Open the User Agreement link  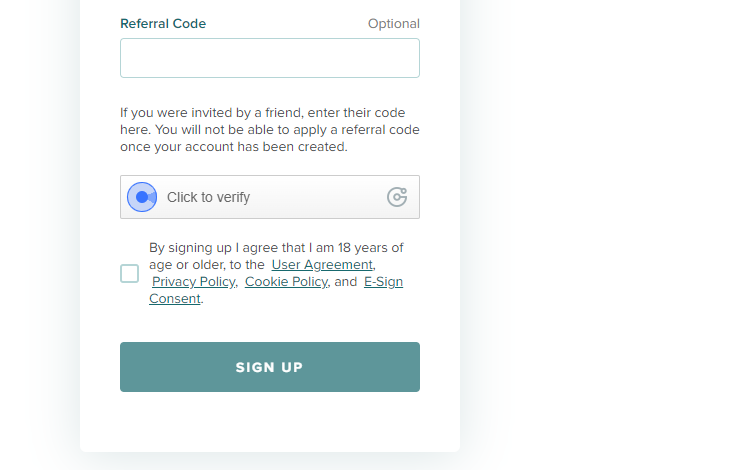pyautogui.click(x=322, y=265)
